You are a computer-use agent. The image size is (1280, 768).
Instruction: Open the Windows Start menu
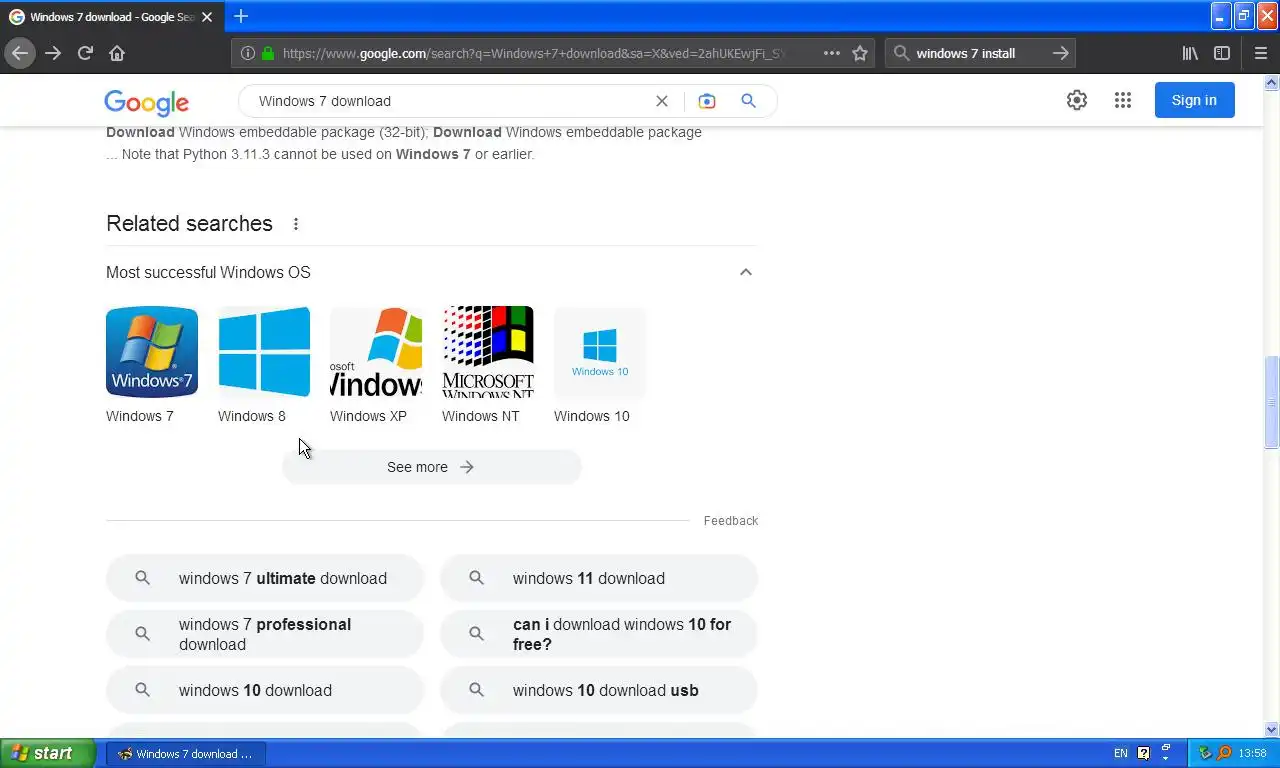click(x=47, y=754)
